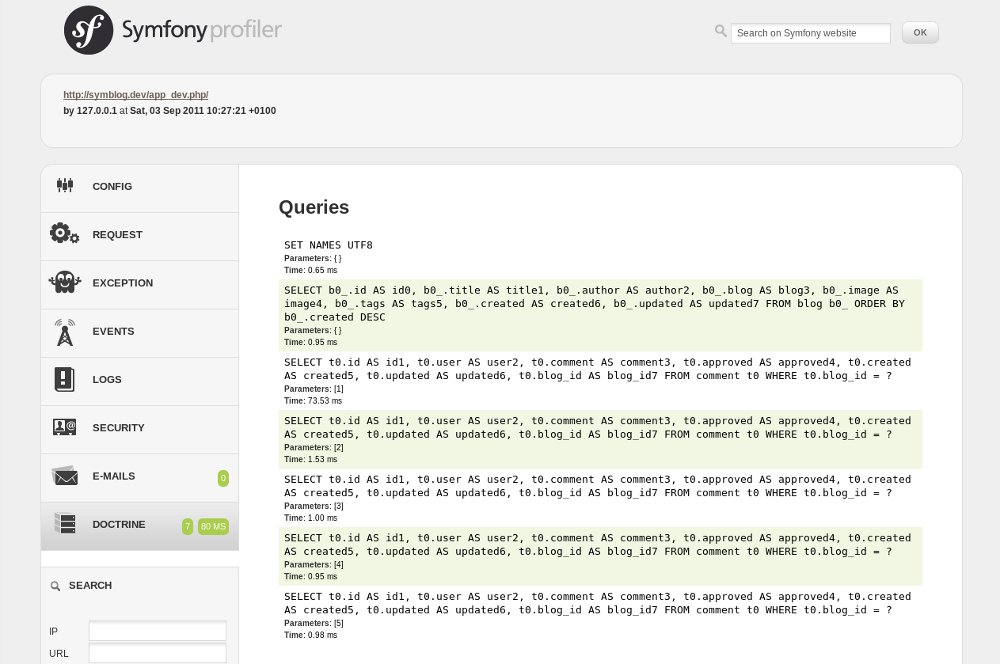The width and height of the screenshot is (1000, 664).
Task: Open the REQUEST panel
Action: [x=140, y=237]
